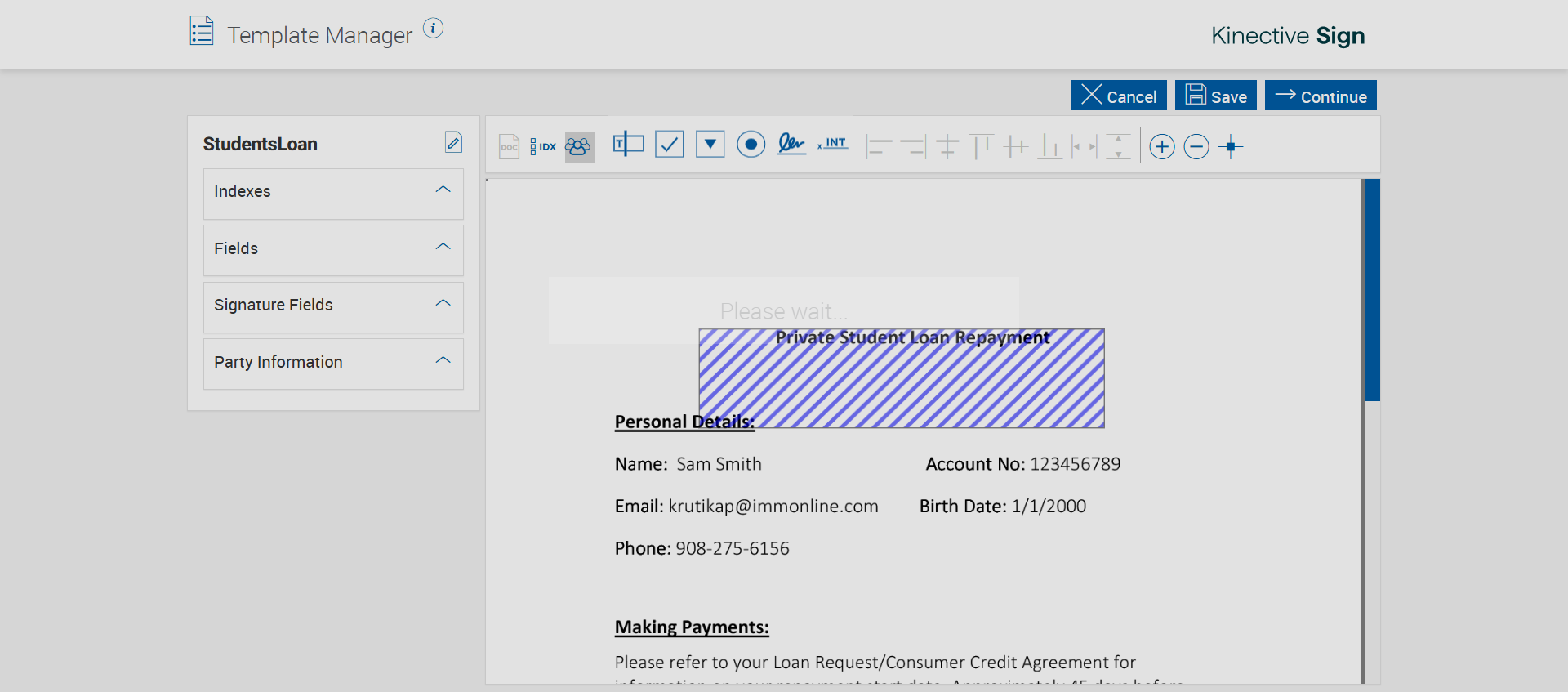Align fields to vertical middle
The width and height of the screenshot is (1568, 692).
coord(1016,146)
